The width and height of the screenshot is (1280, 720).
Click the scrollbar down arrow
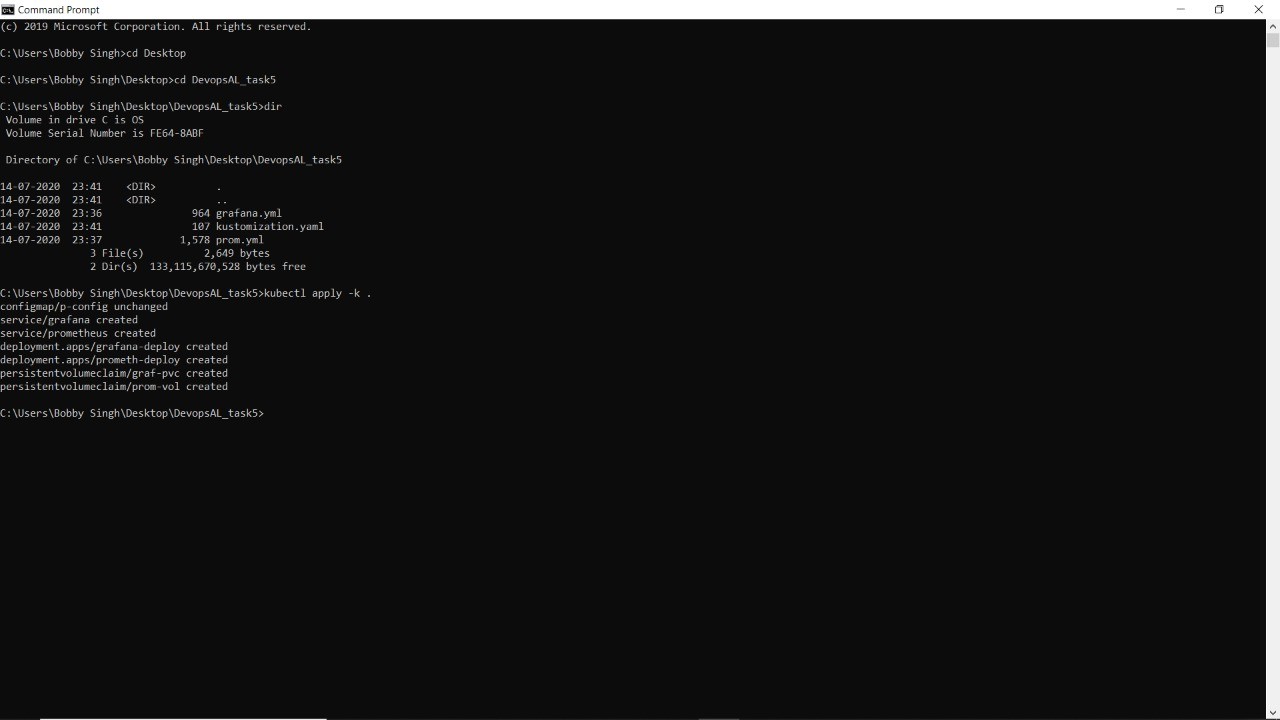point(1272,712)
